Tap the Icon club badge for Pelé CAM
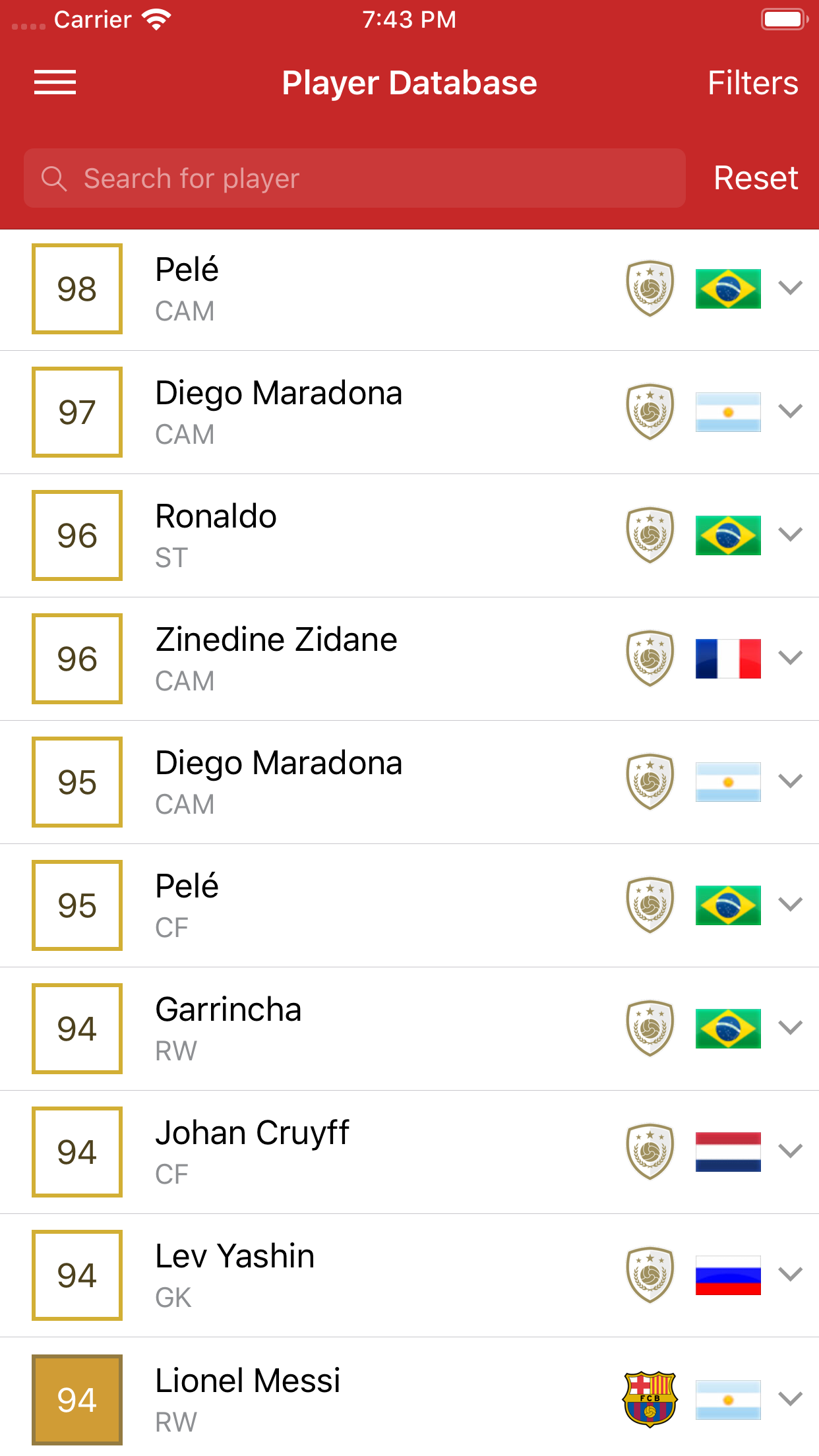Viewport: 819px width, 1456px height. [650, 288]
